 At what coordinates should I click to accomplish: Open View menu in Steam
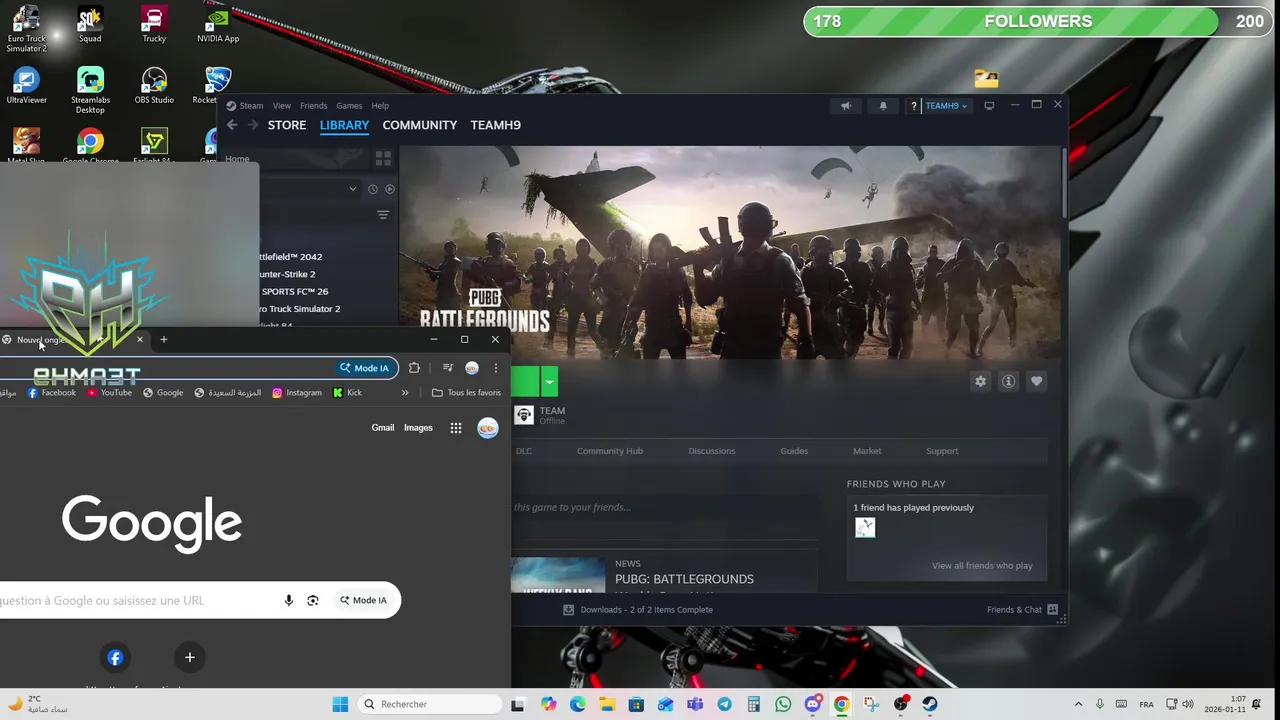pos(282,106)
